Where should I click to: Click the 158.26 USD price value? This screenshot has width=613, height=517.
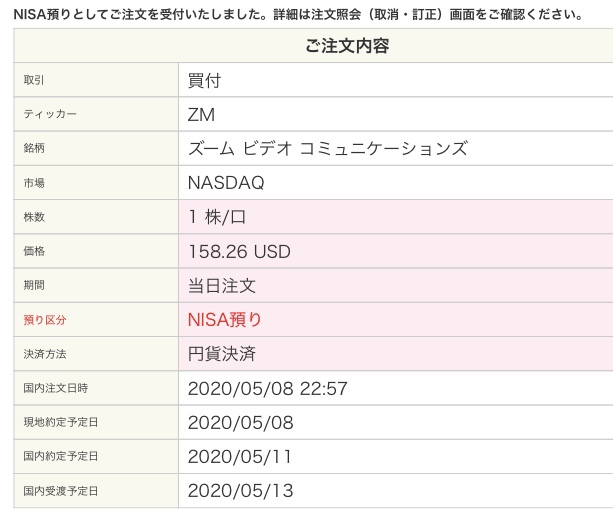pyautogui.click(x=239, y=252)
